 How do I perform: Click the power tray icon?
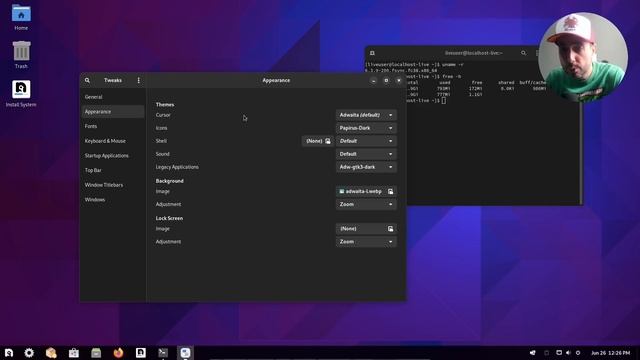(578, 353)
